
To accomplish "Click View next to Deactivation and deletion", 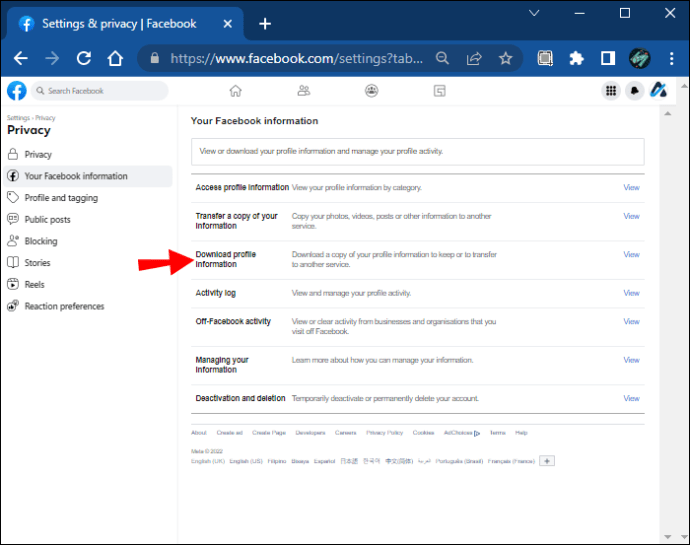I will [631, 398].
